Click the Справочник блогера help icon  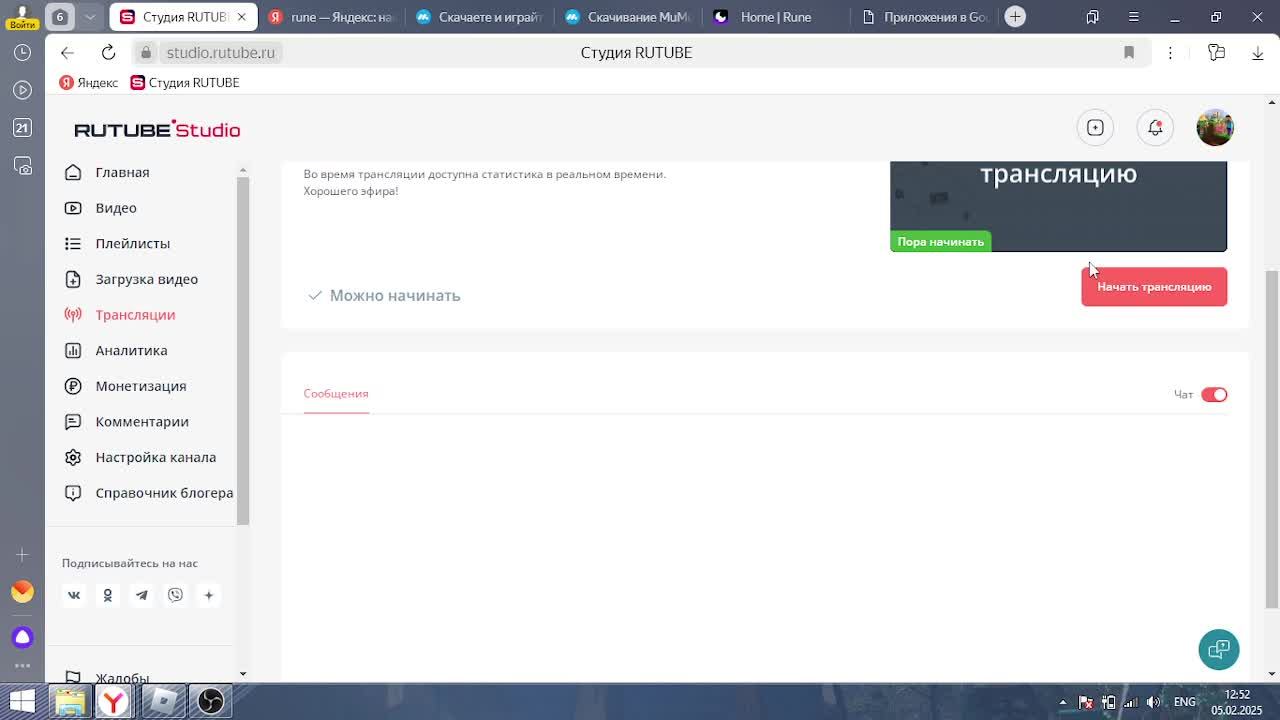pyautogui.click(x=73, y=493)
